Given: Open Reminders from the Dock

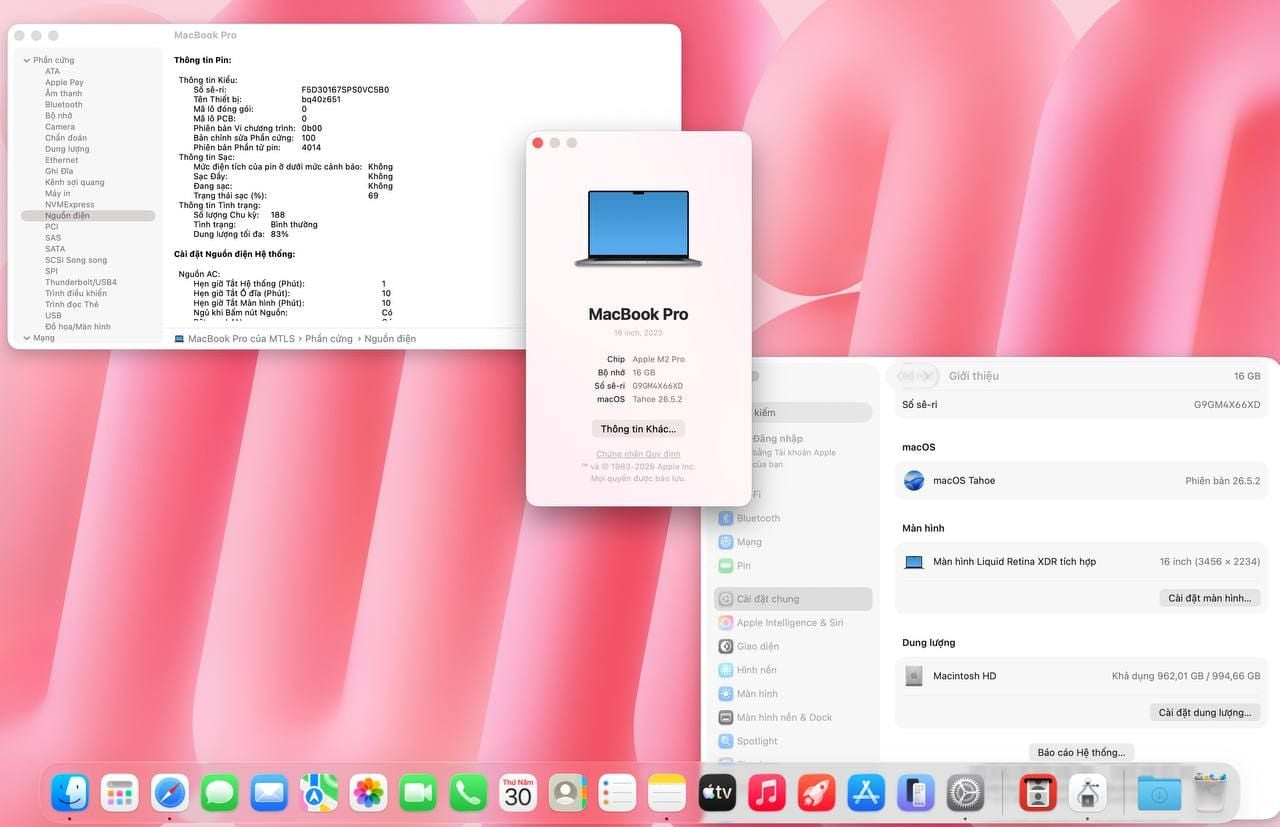Looking at the screenshot, I should (617, 793).
